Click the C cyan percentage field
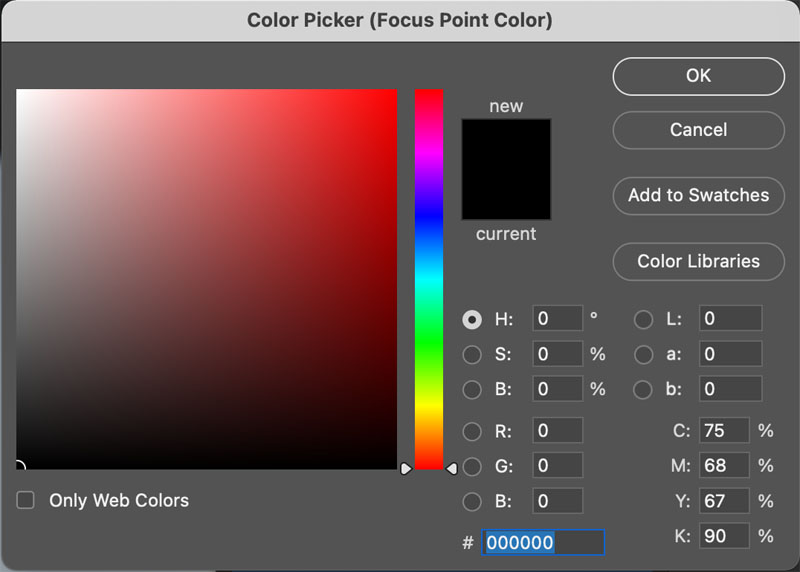 click(x=723, y=431)
